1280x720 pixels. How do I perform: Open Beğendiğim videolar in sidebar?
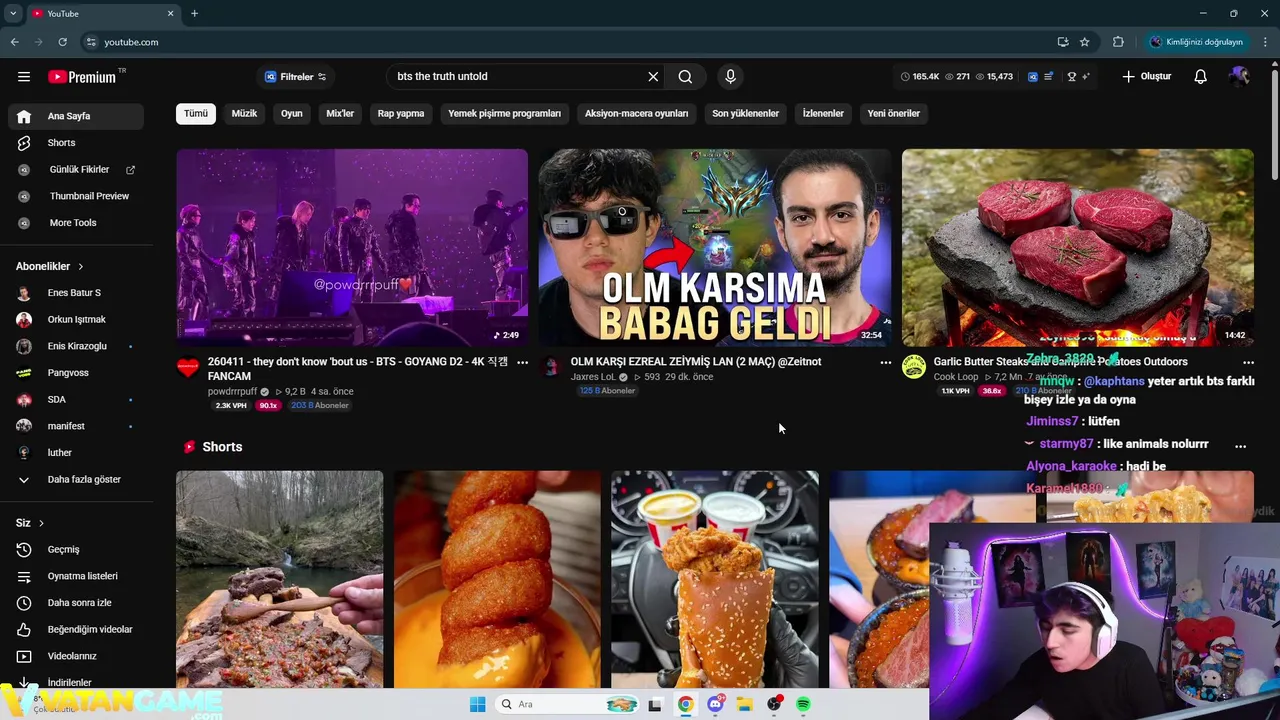pos(76,629)
